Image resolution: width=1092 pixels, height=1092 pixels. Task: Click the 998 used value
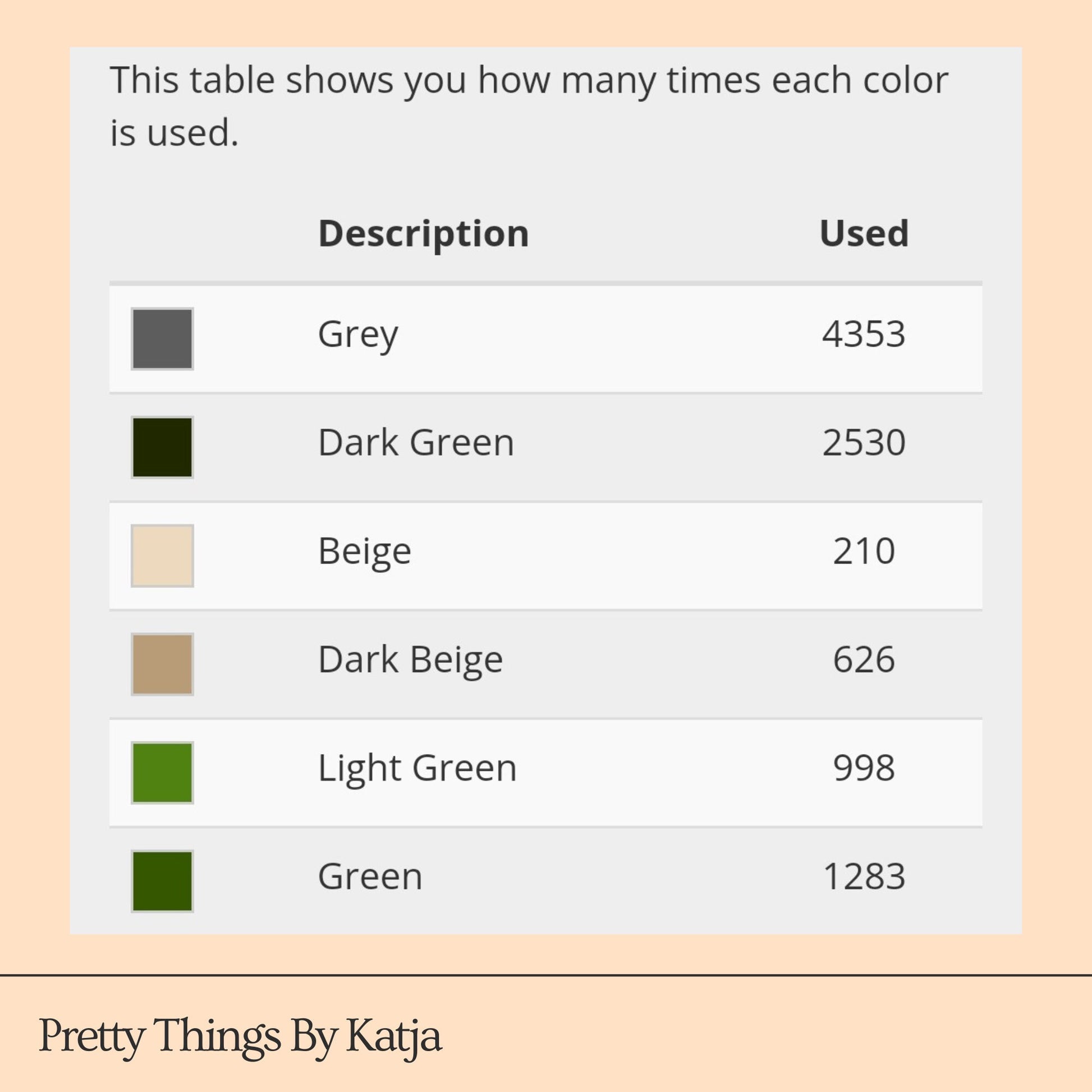[864, 768]
